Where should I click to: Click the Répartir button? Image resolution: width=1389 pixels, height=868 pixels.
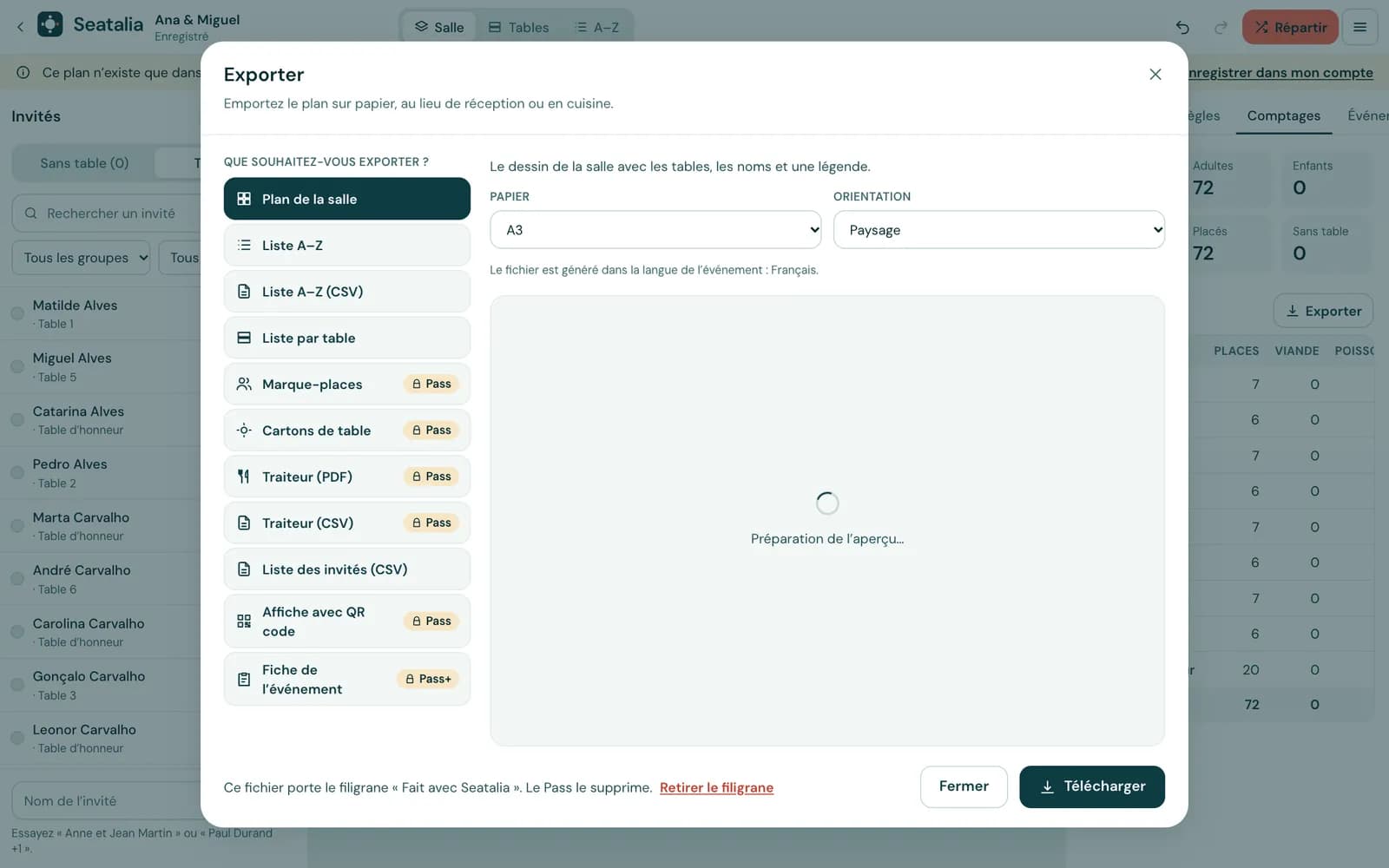coord(1290,28)
